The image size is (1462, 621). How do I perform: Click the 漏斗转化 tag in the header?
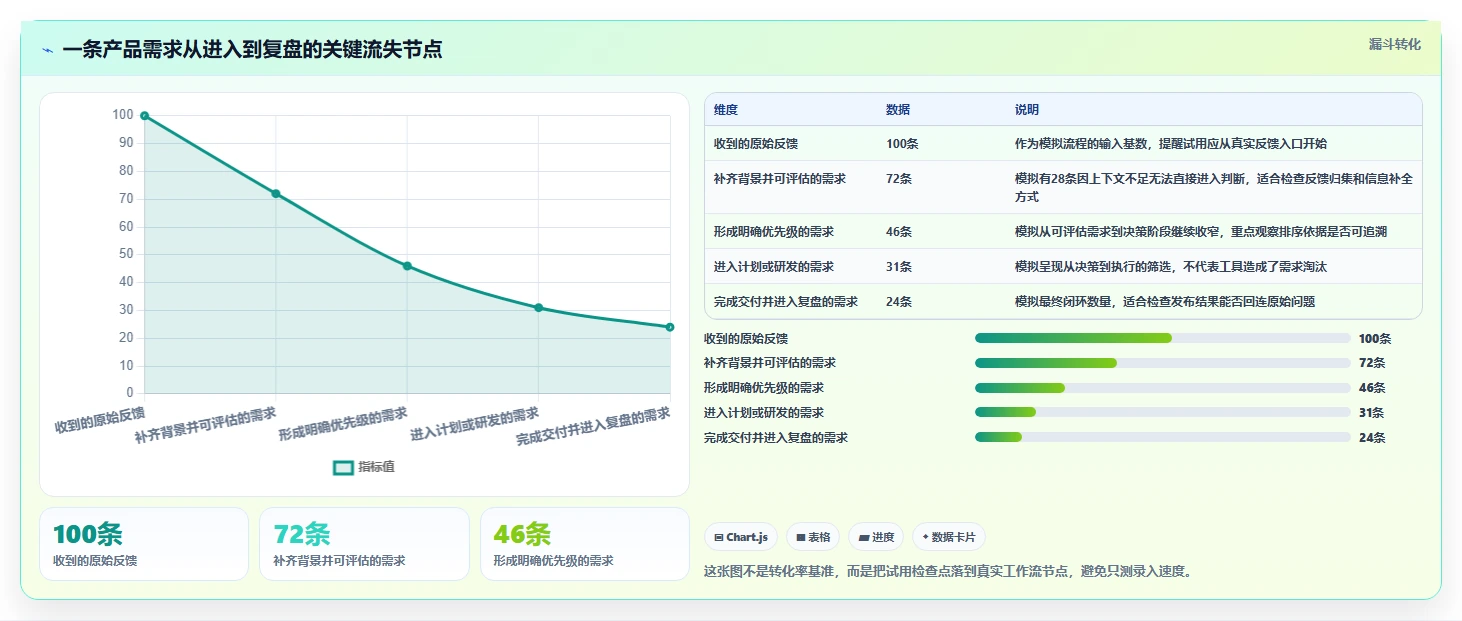[x=1394, y=44]
